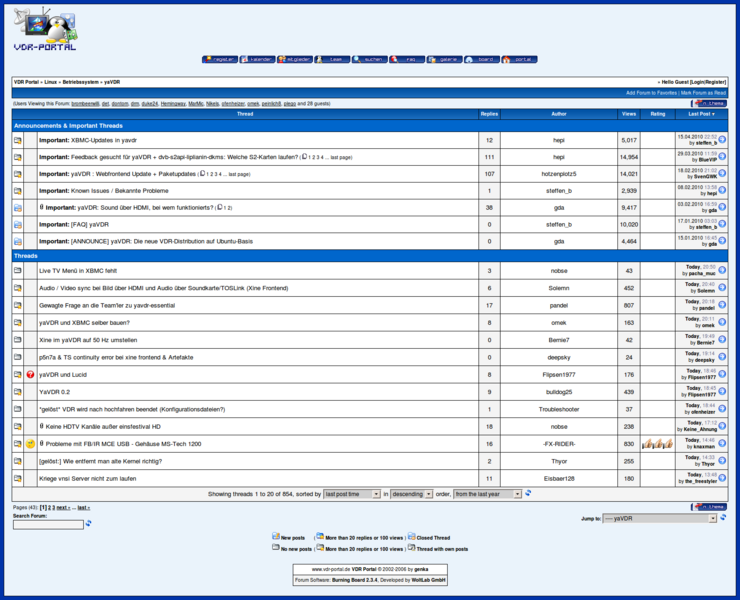Click the go icon beside Search Forum box
Screen dimensions: 740x600
pyautogui.click(x=88, y=524)
